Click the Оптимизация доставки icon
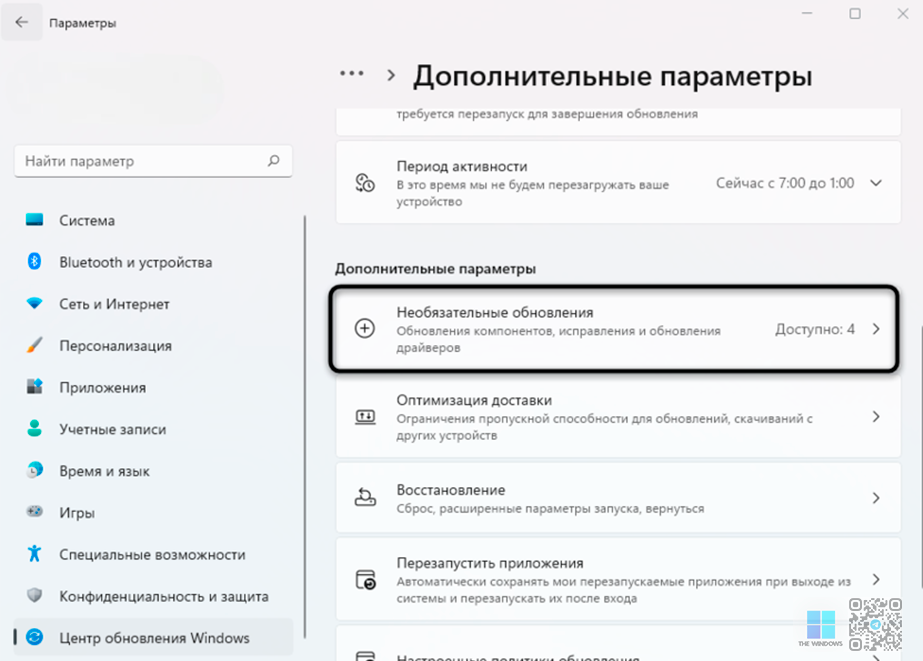 pos(365,417)
